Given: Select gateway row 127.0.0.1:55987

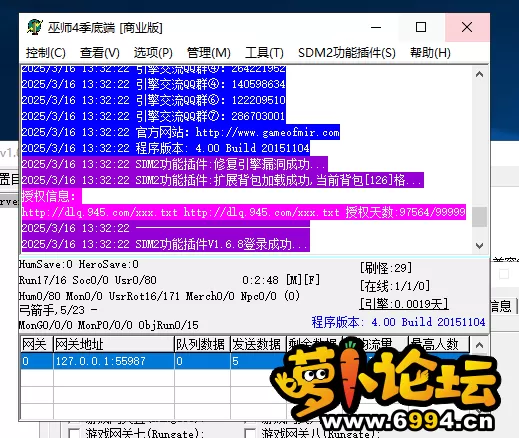Looking at the screenshot, I should [x=245, y=361].
